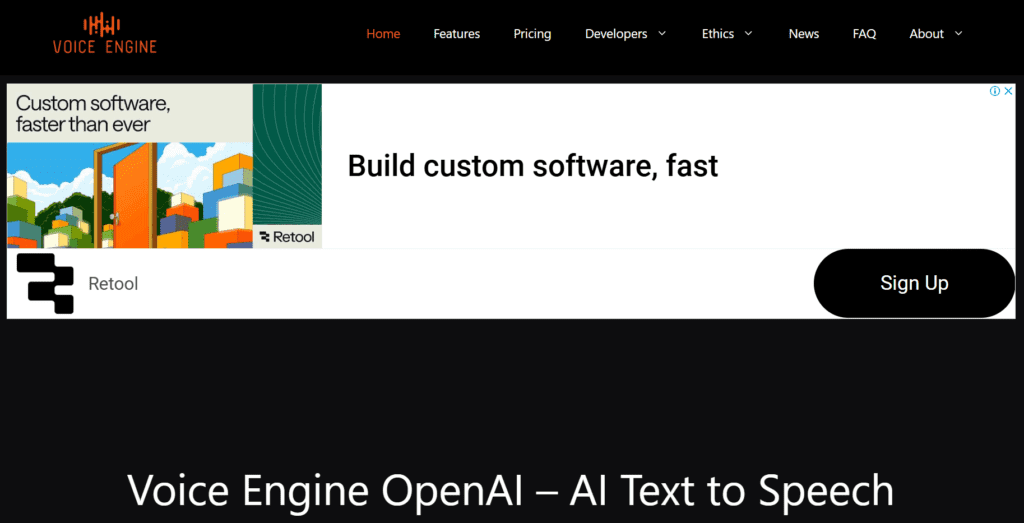Close the Retool advertisement with X
Image resolution: width=1024 pixels, height=523 pixels.
pos(1009,91)
